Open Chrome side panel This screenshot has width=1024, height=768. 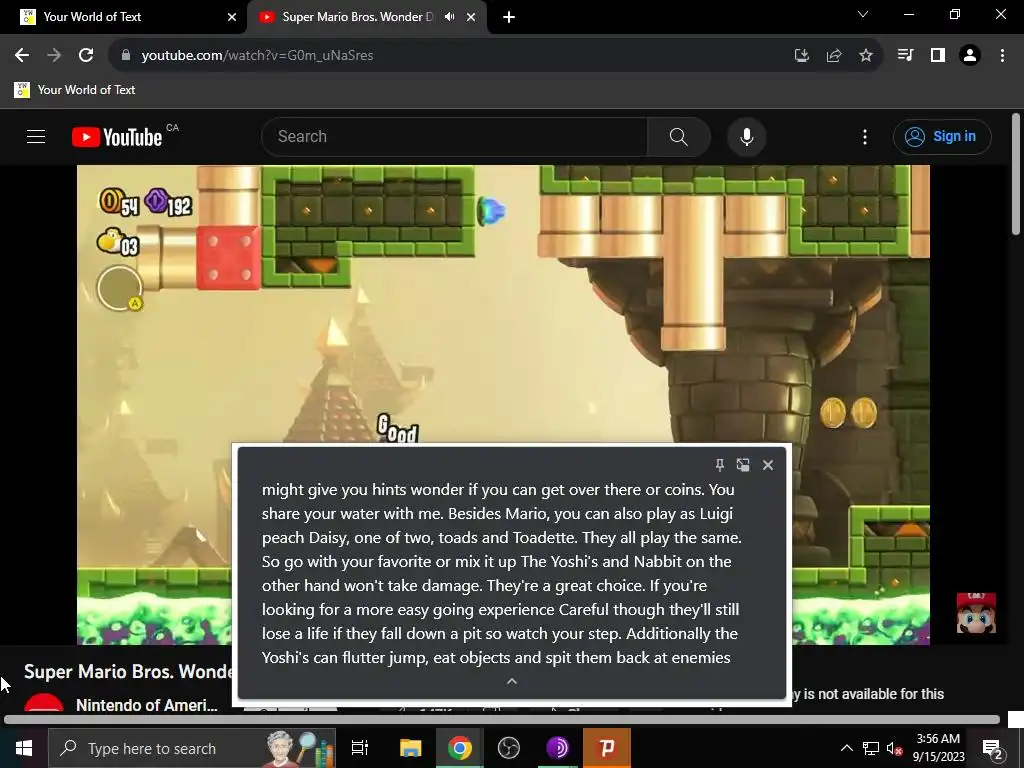(x=937, y=56)
